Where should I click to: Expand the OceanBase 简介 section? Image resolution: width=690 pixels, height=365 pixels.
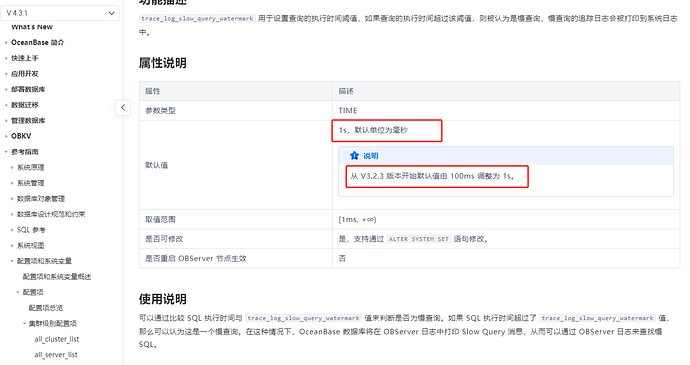[37, 42]
